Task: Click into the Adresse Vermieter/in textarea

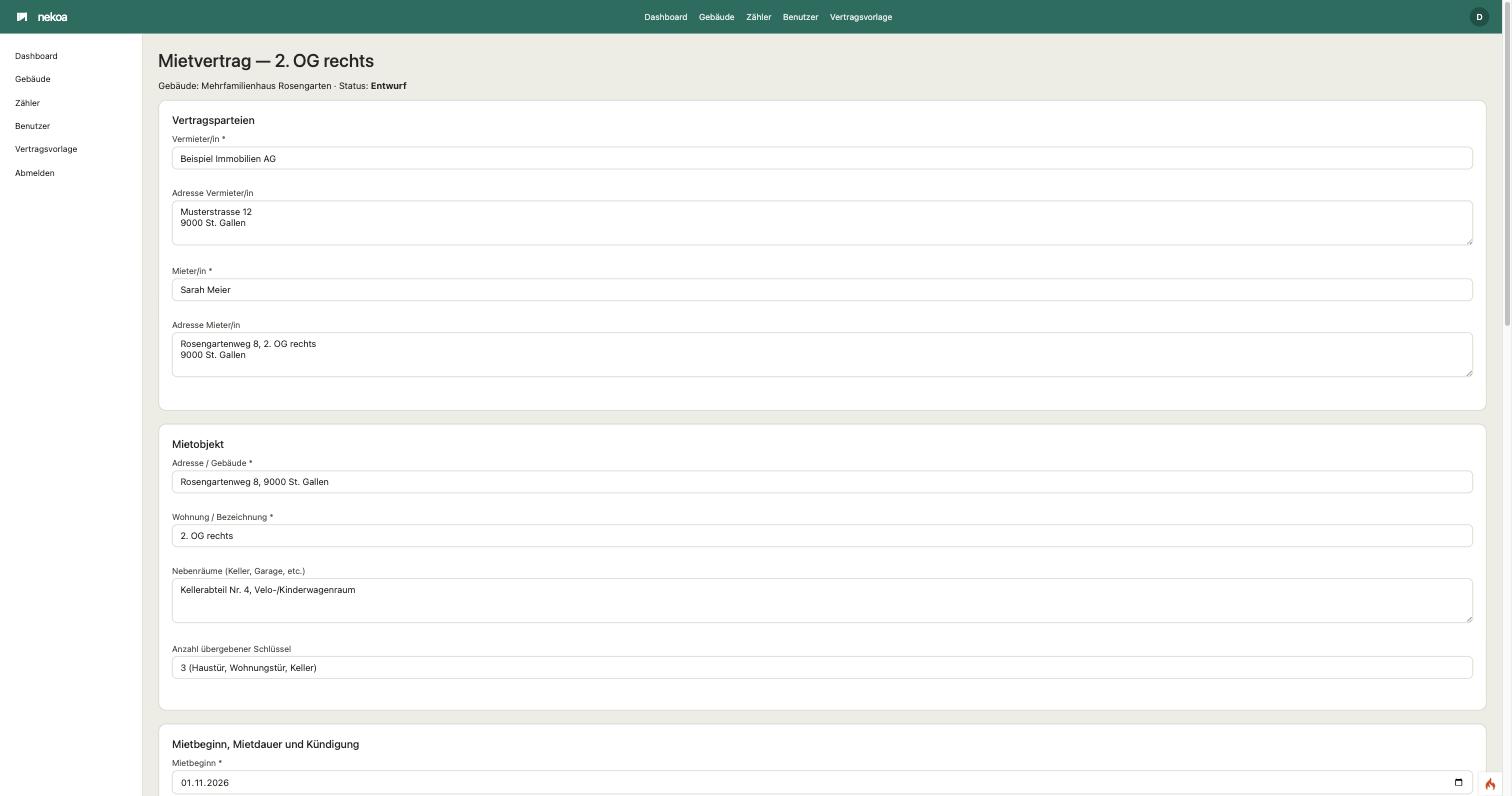Action: pyautogui.click(x=822, y=223)
